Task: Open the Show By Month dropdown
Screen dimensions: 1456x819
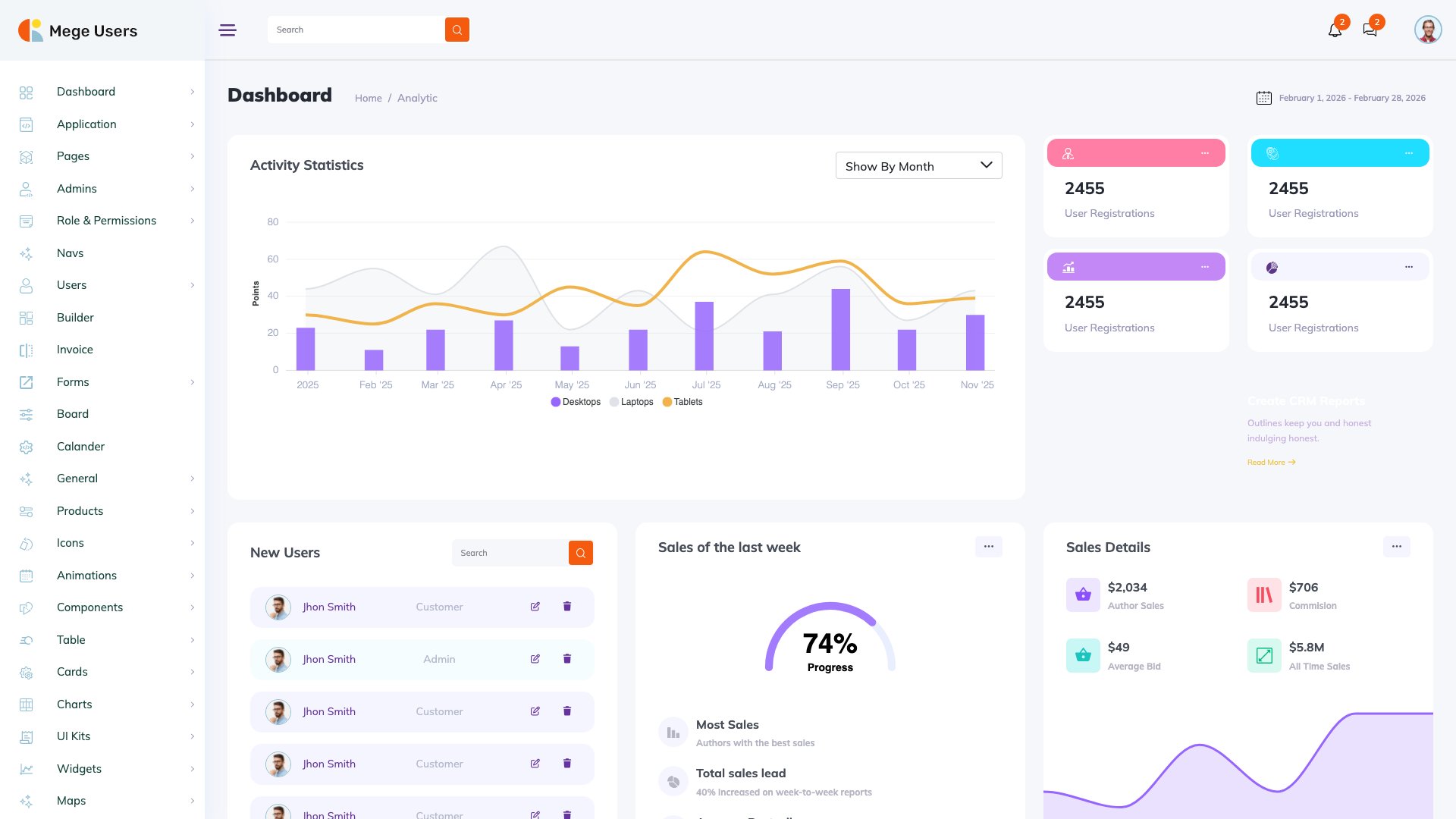Action: click(x=918, y=165)
